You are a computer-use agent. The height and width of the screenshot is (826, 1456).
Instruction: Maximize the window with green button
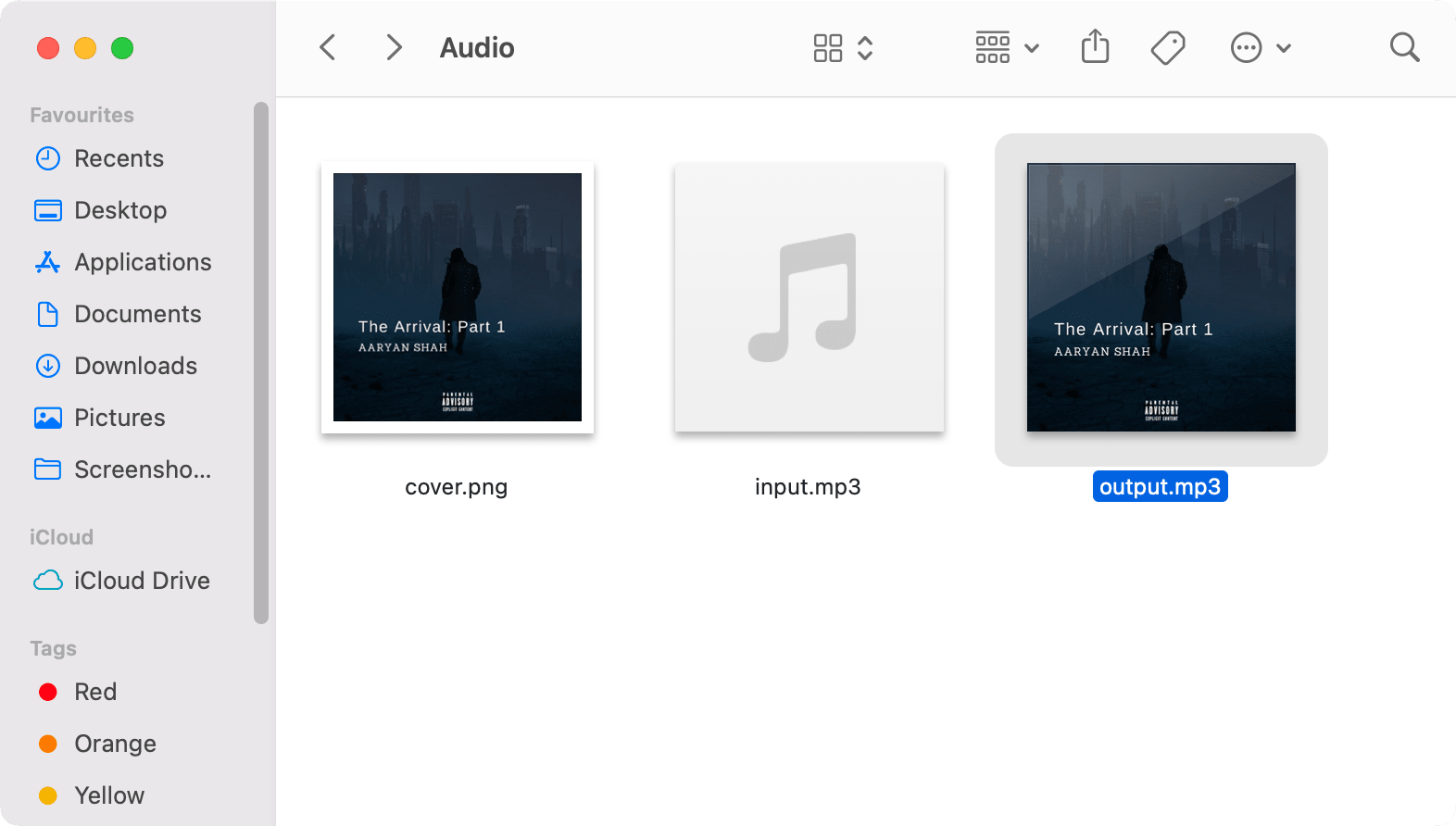coord(122,48)
